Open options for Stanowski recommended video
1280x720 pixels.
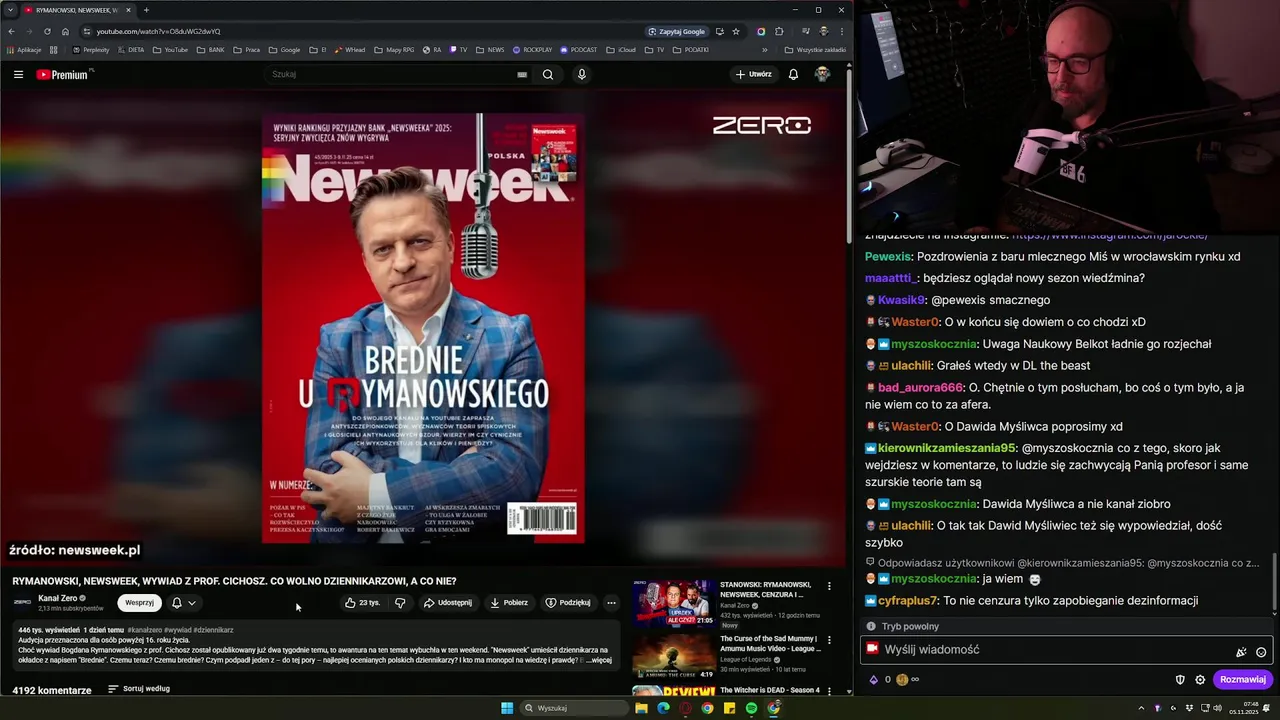click(x=828, y=586)
